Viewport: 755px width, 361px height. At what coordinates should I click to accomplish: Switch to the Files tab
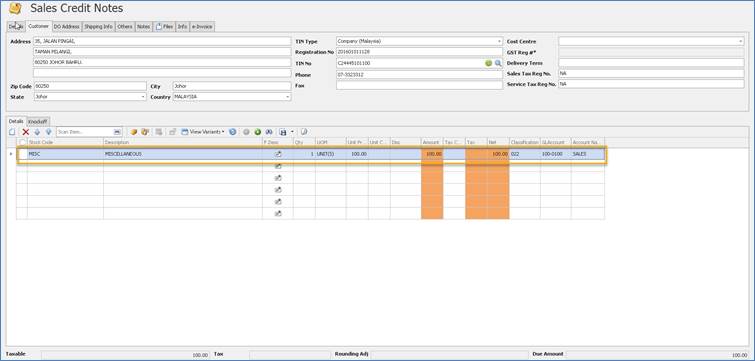164,26
